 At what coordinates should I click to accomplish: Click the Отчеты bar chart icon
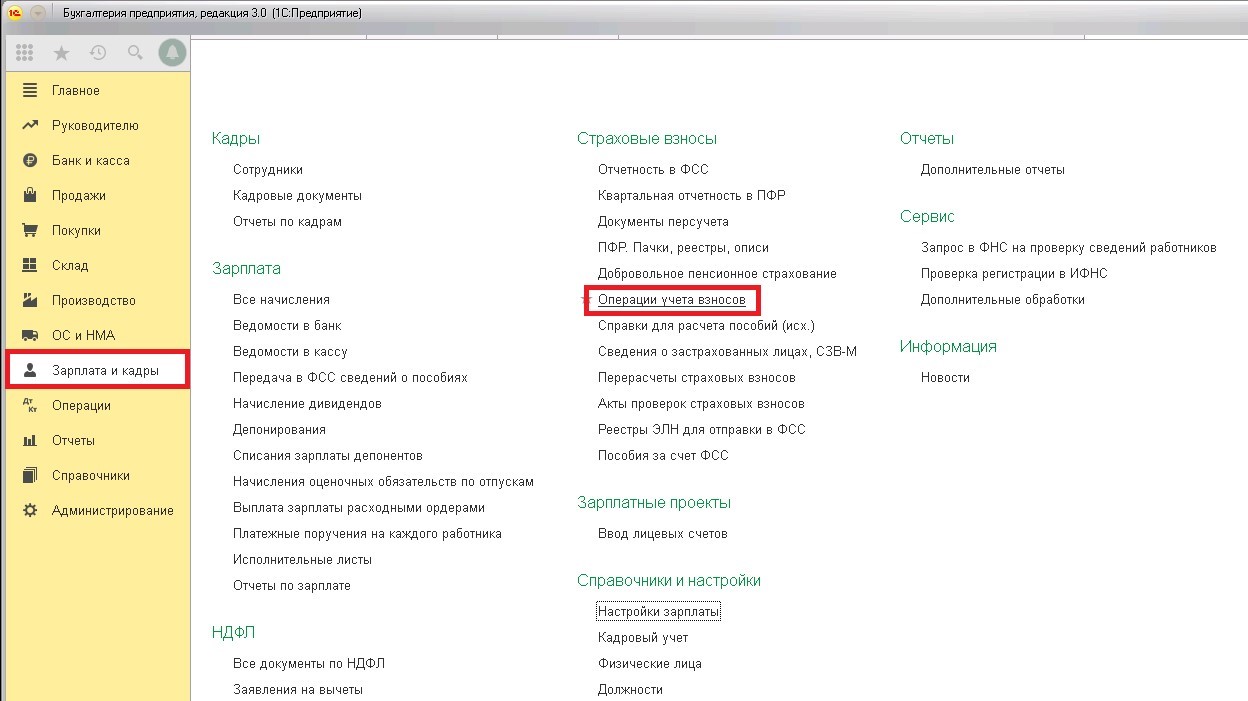(30, 441)
